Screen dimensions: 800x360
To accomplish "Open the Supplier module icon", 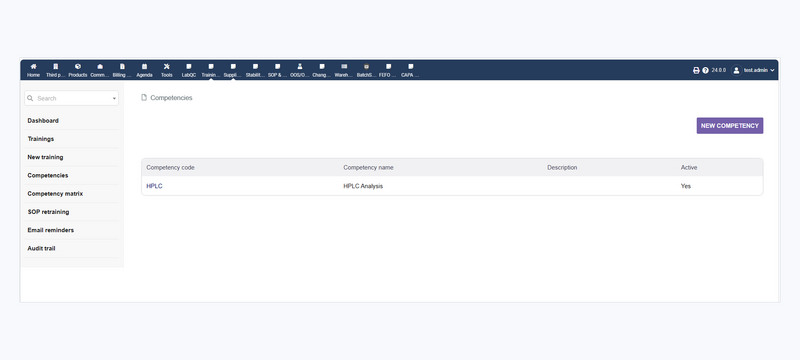I will pos(233,66).
